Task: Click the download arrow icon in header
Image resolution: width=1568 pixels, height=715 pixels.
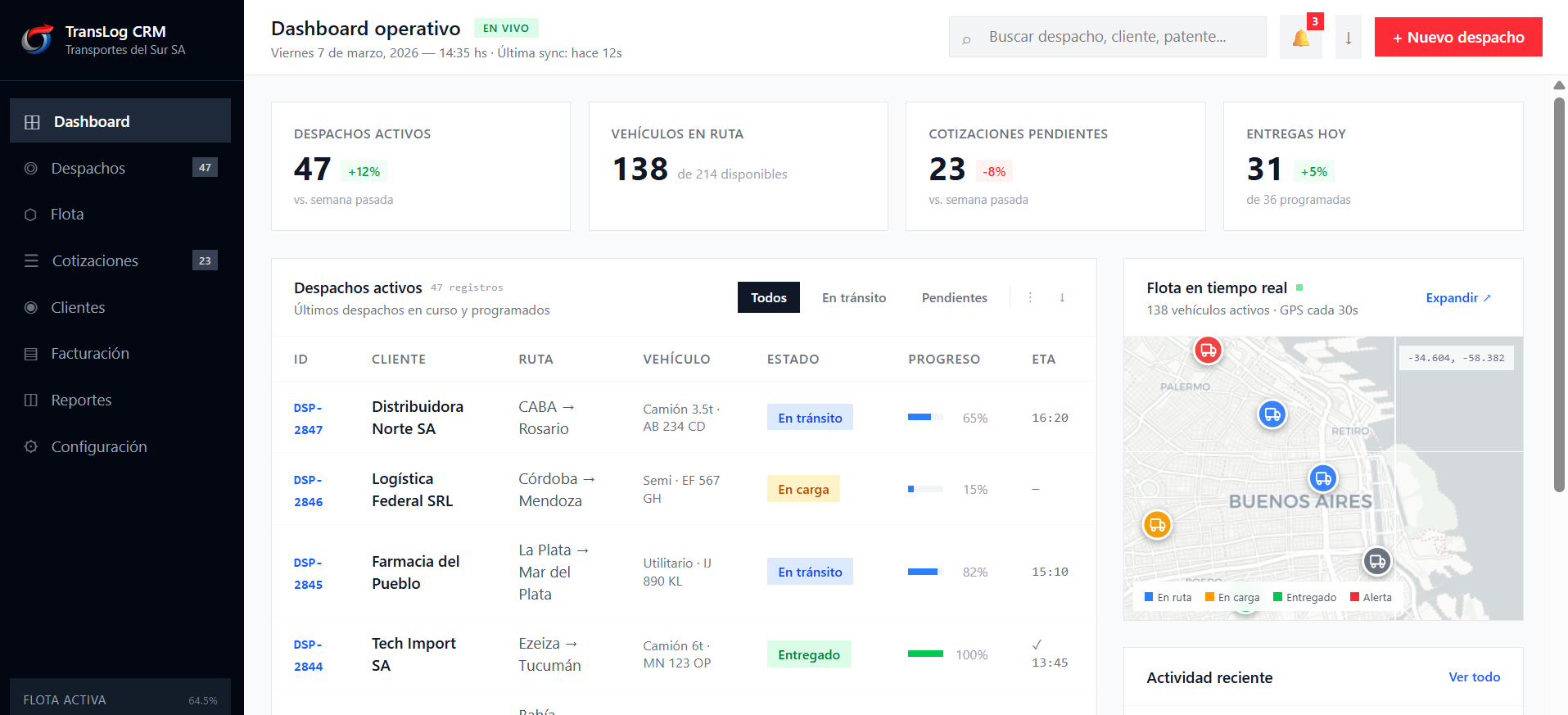Action: pos(1348,38)
